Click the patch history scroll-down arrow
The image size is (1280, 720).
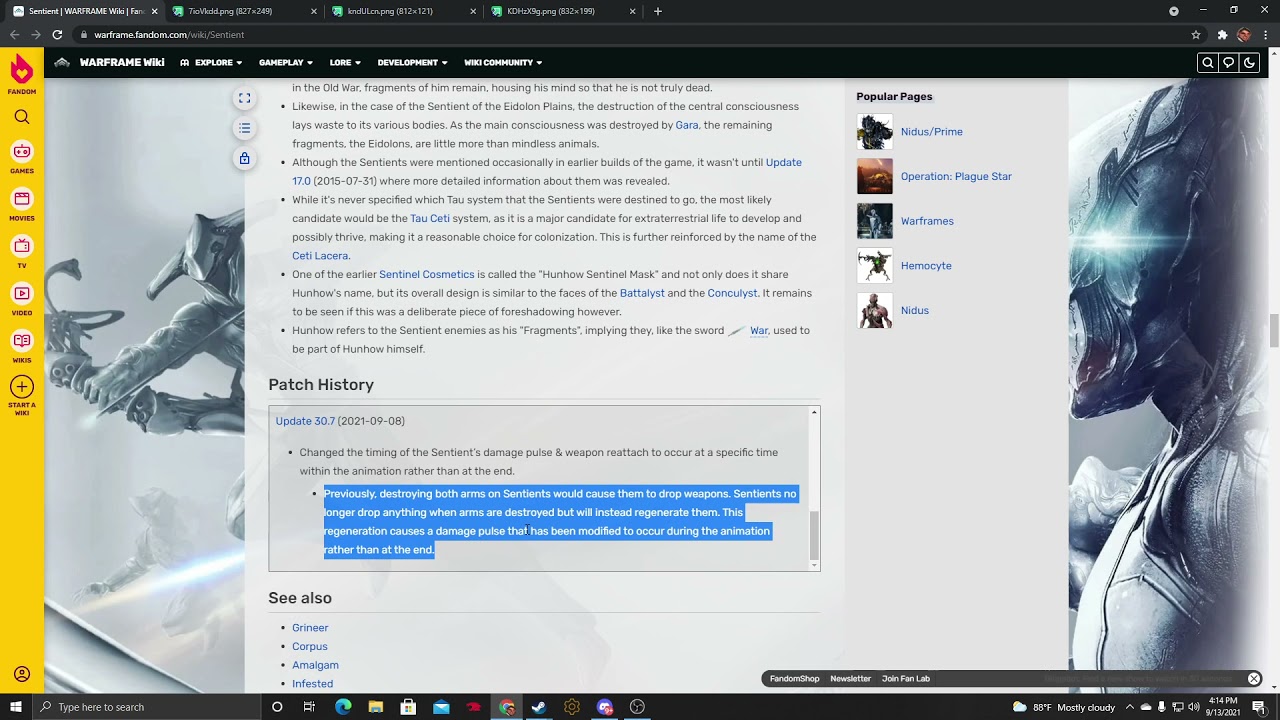814,565
